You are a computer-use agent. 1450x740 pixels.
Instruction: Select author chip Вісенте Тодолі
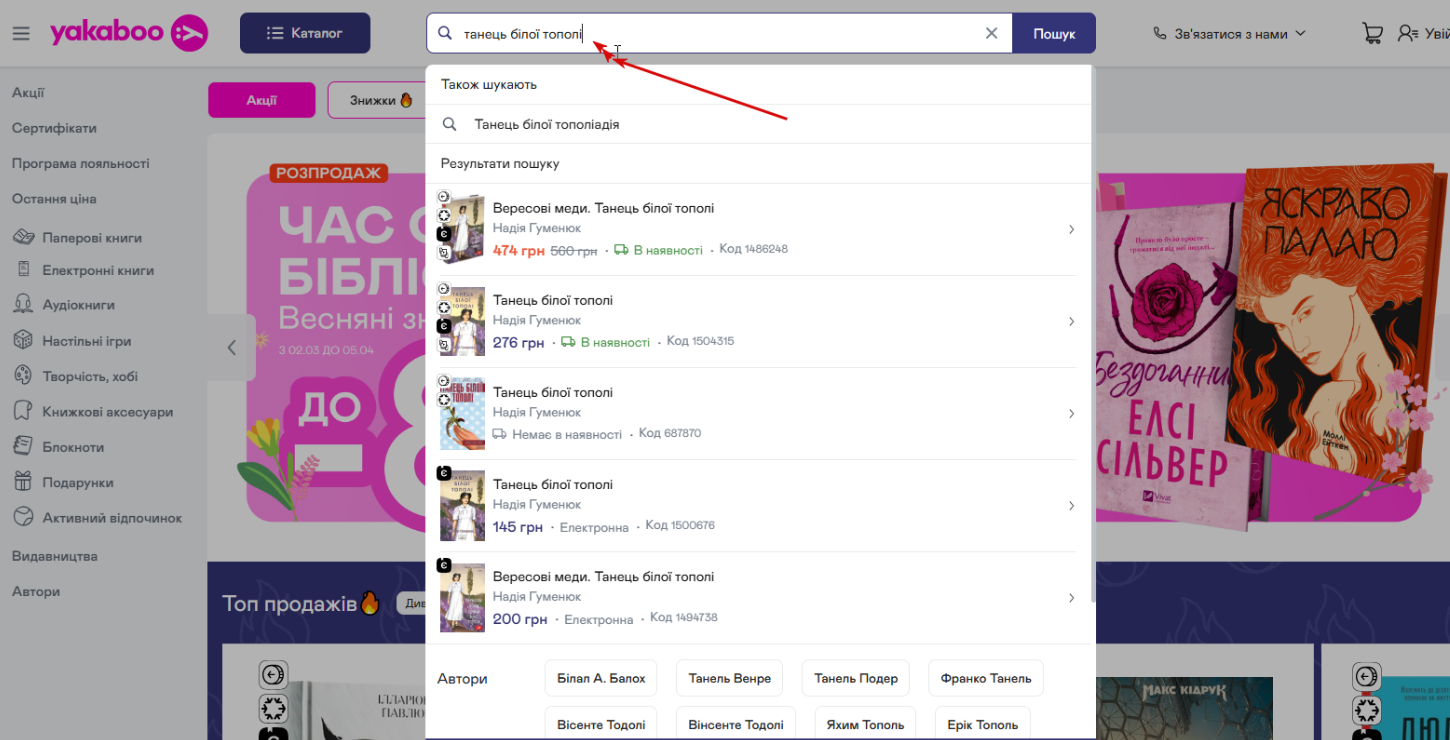tap(601, 724)
